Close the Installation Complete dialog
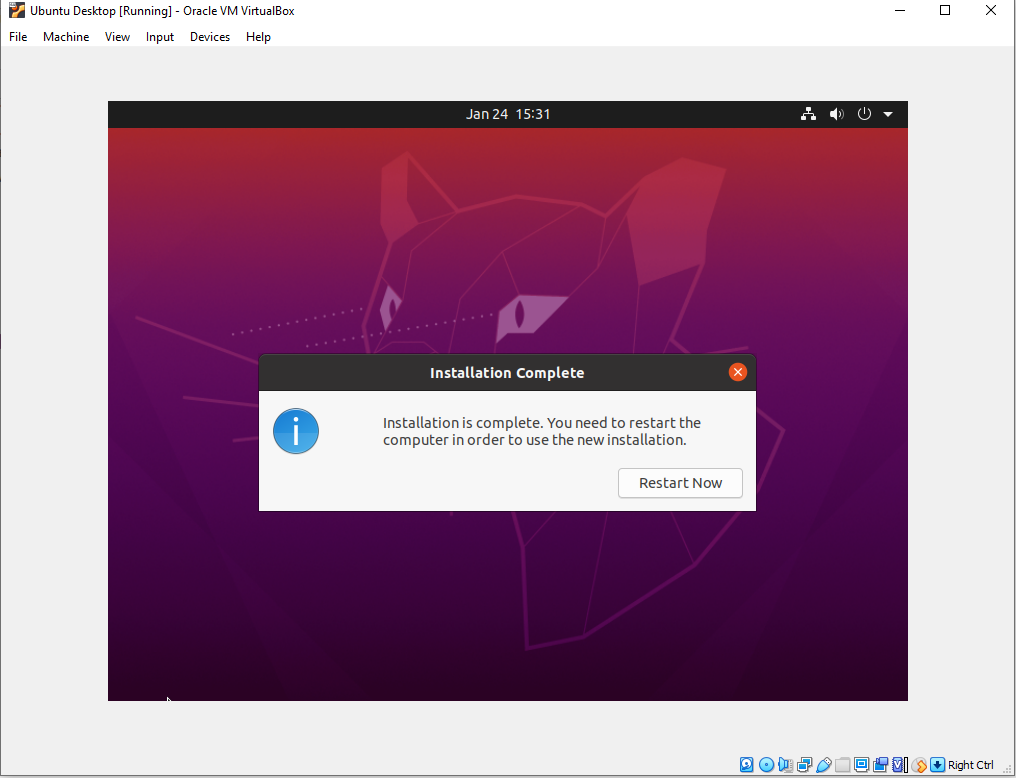The height and width of the screenshot is (778, 1016). pos(737,372)
